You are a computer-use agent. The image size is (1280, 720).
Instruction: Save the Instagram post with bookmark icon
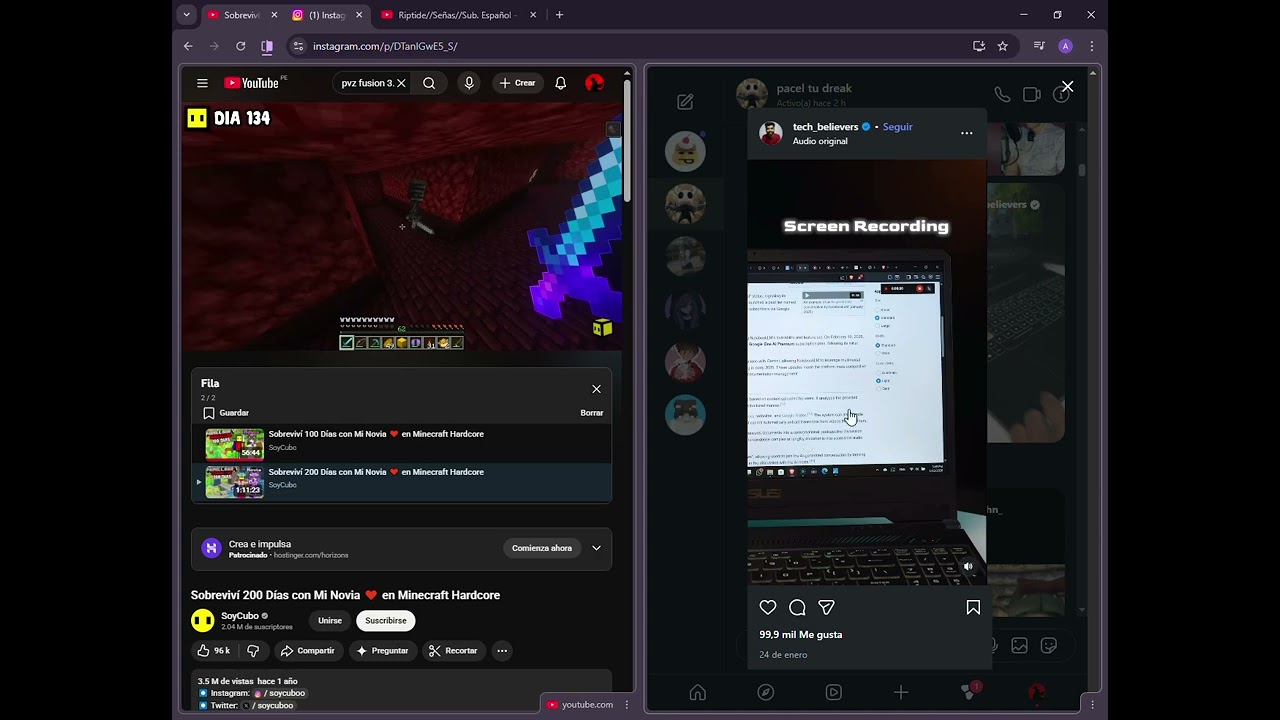click(973, 607)
